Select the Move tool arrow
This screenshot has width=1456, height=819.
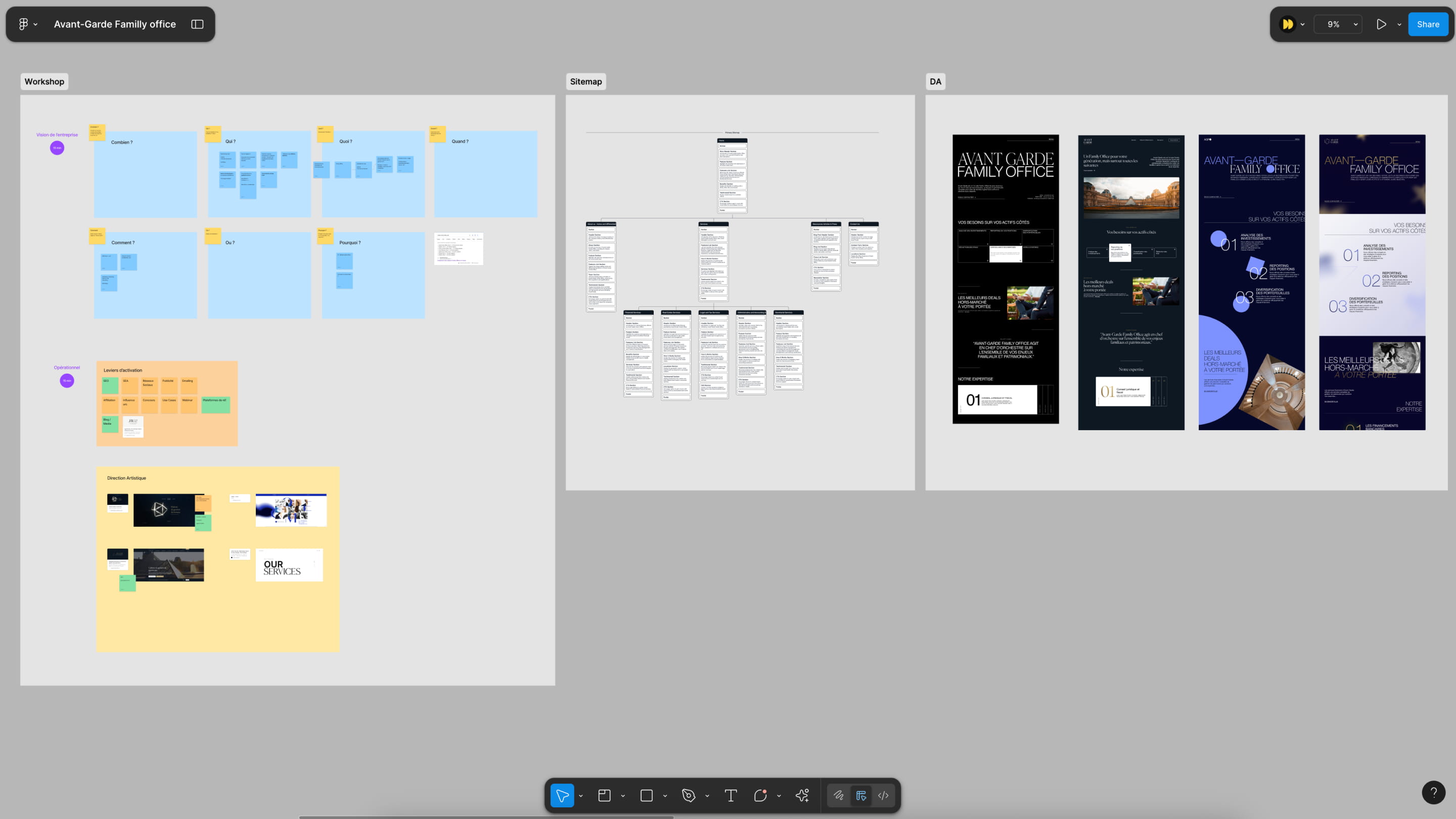pos(562,795)
